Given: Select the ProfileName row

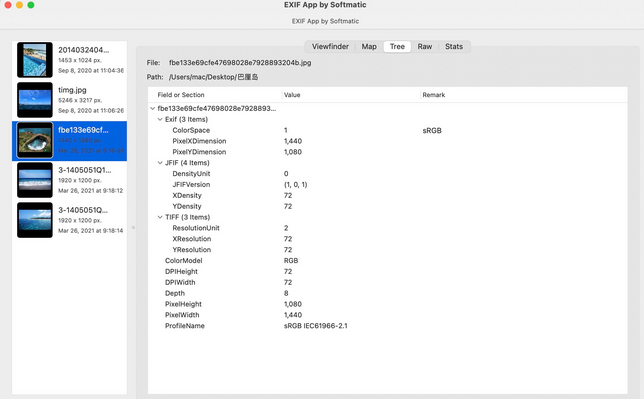Looking at the screenshot, I should point(388,326).
